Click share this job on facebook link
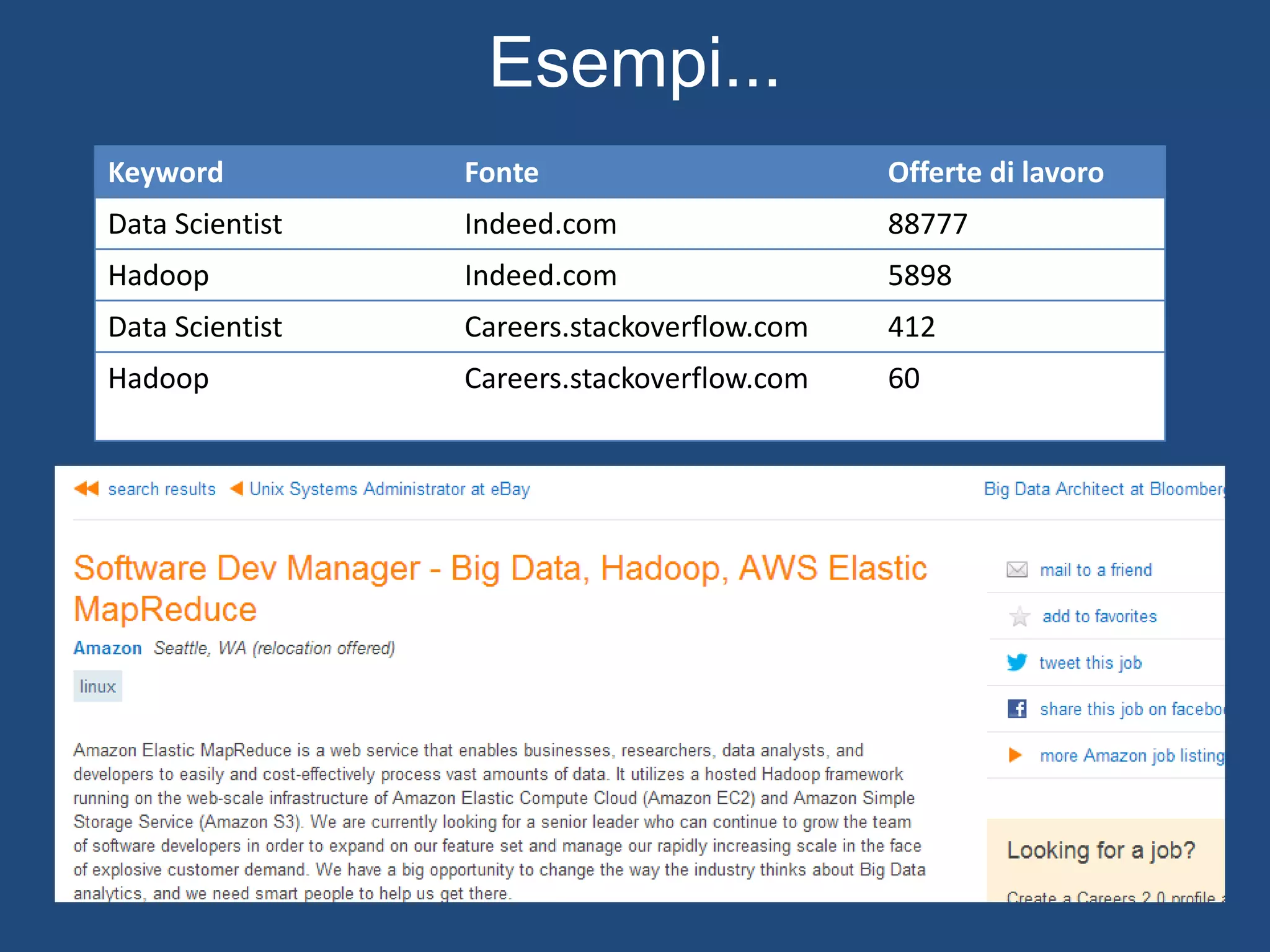The width and height of the screenshot is (1270, 952). 1132,709
